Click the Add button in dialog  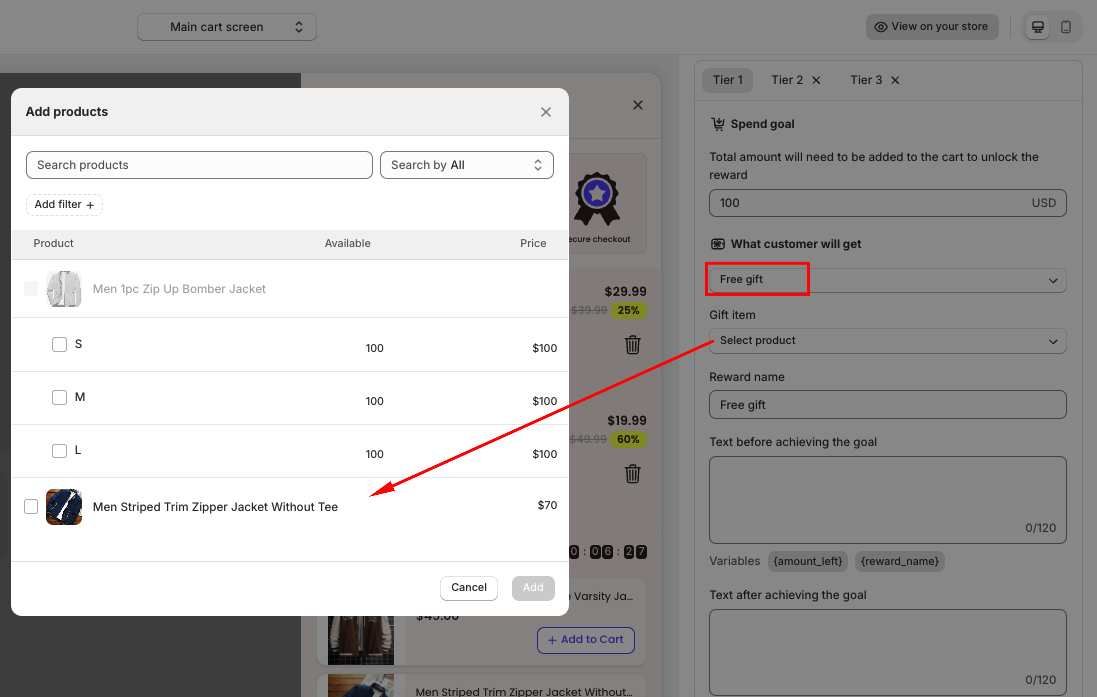533,588
